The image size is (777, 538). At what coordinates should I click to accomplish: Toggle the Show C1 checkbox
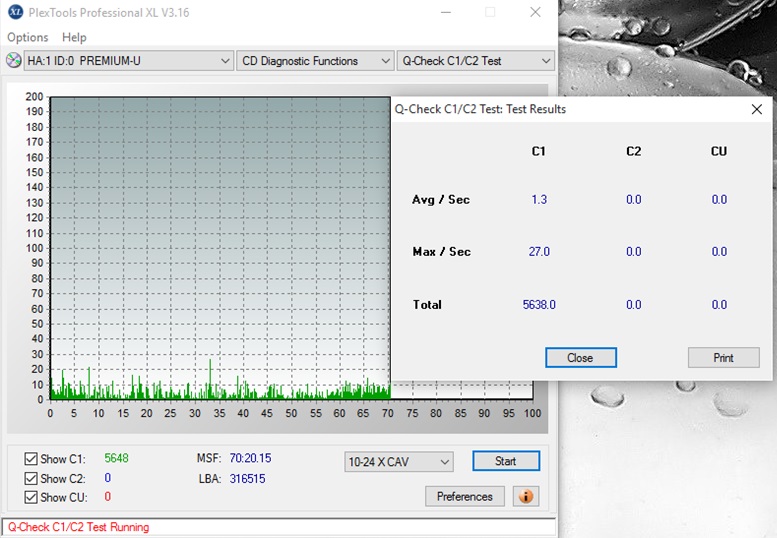tap(31, 459)
